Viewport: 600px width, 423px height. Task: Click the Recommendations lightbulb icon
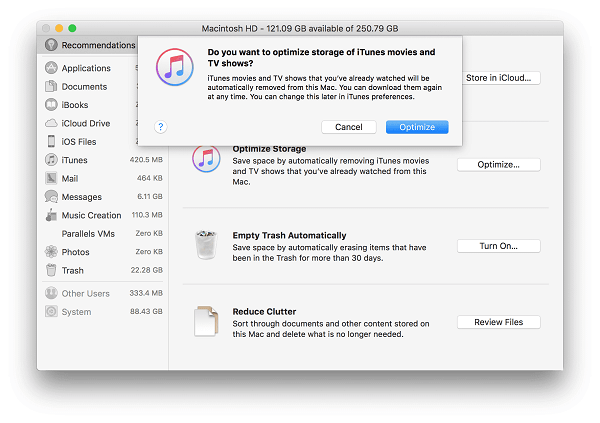pyautogui.click(x=51, y=45)
